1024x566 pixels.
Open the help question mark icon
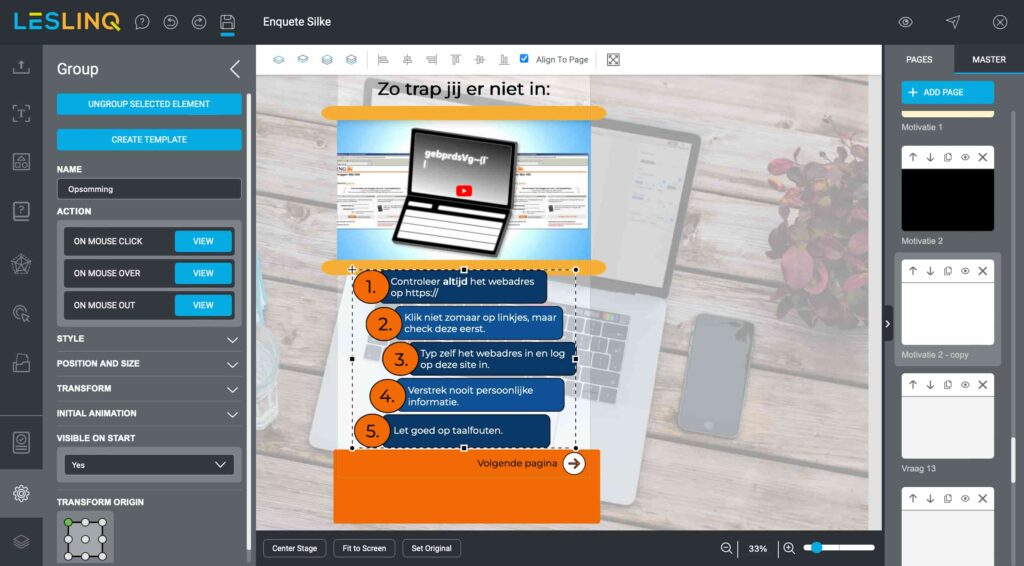142,22
